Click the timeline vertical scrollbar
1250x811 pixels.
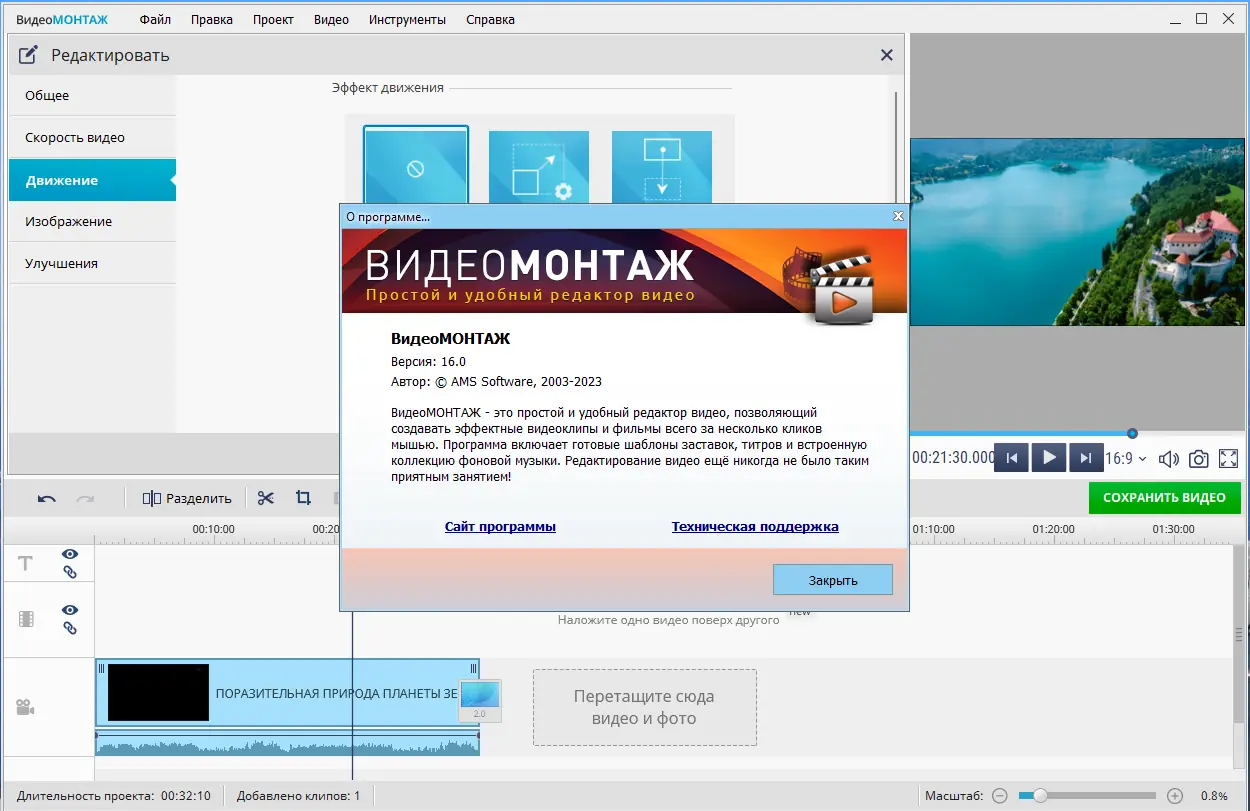(1240, 634)
